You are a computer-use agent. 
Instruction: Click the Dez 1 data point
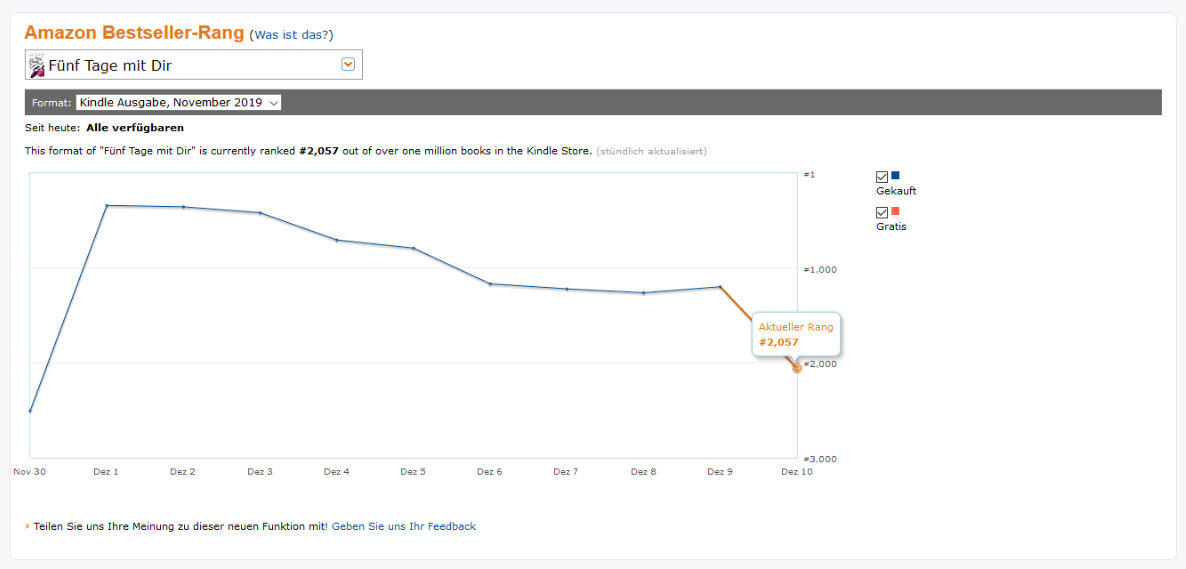coord(107,205)
